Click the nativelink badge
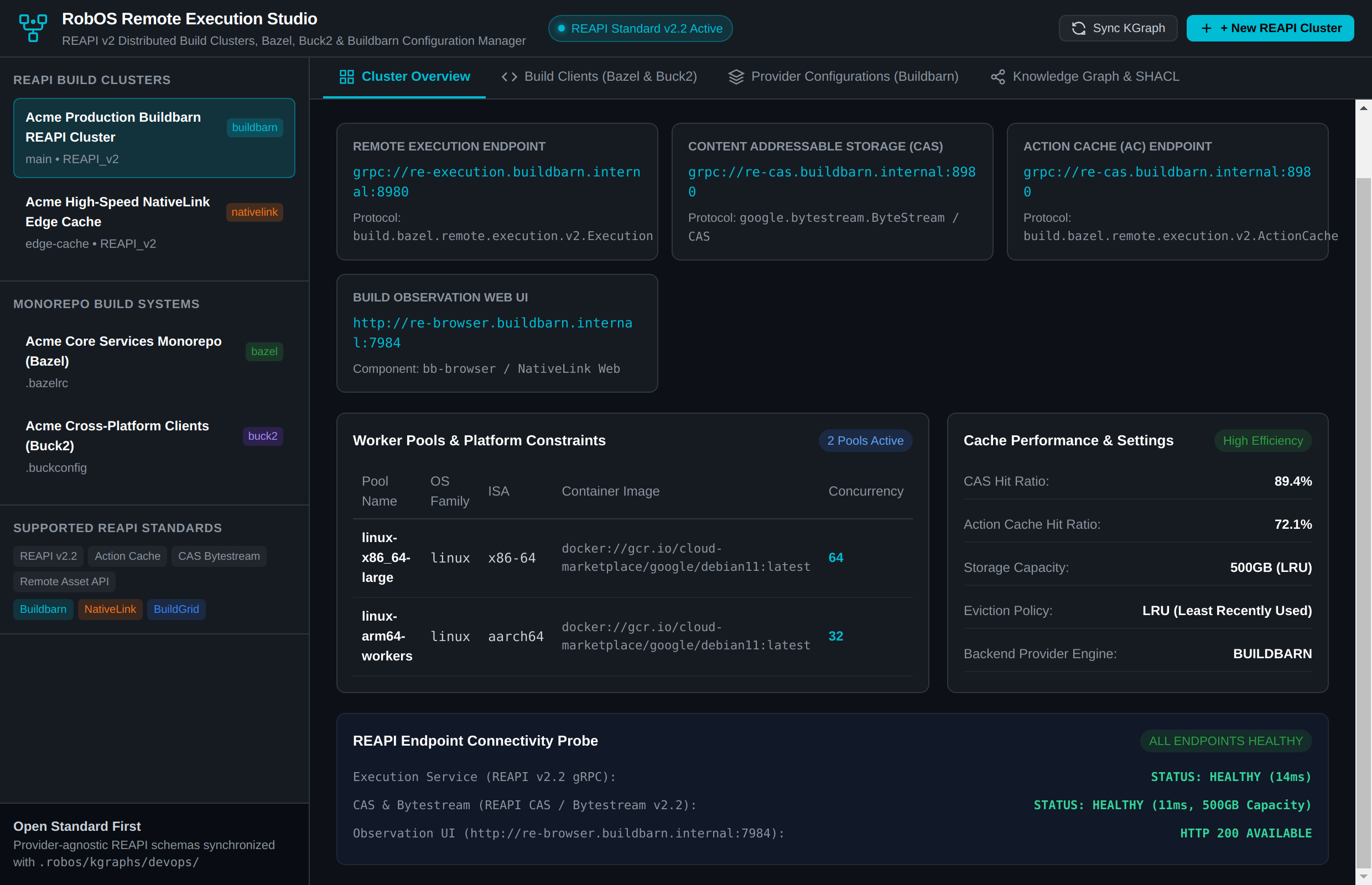The width and height of the screenshot is (1372, 885). click(254, 212)
